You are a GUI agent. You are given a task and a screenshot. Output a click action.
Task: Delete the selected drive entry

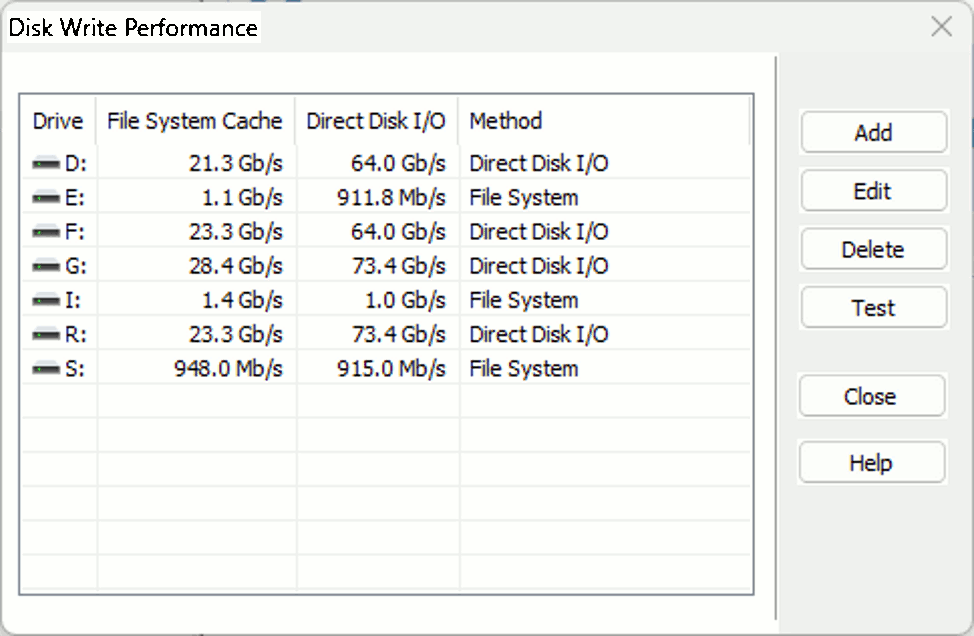[x=873, y=249]
